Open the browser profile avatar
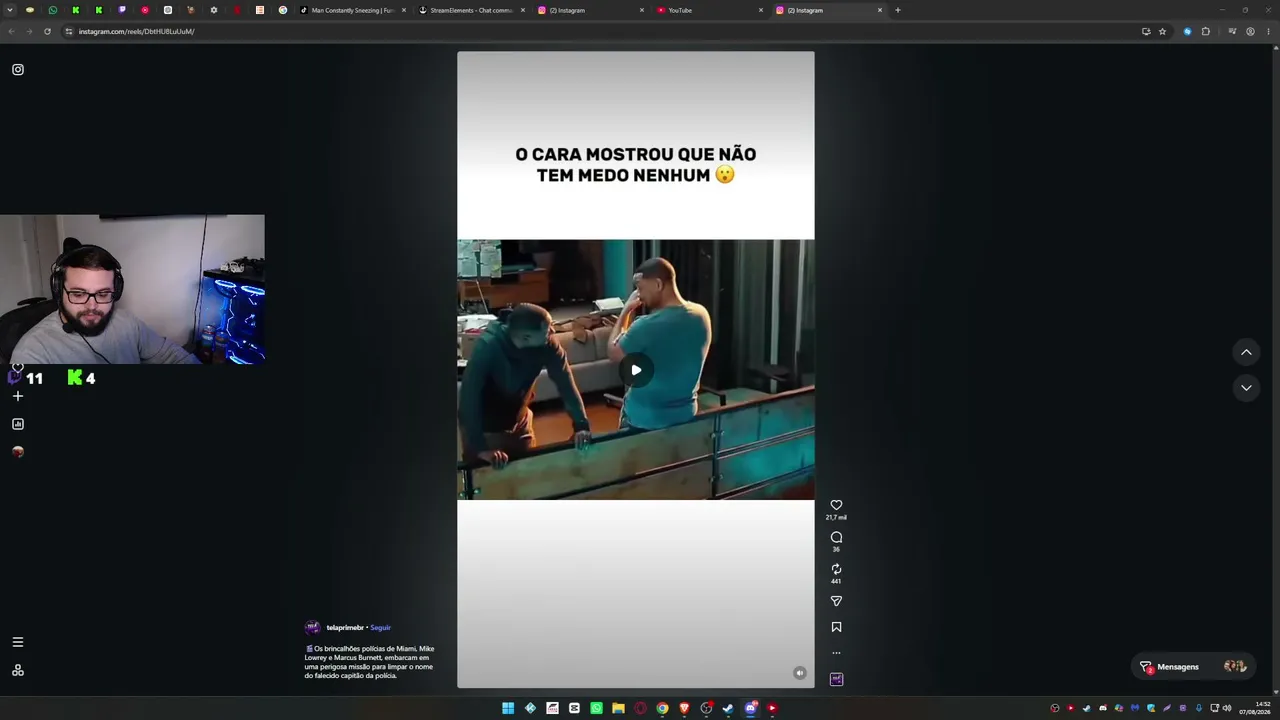Image resolution: width=1280 pixels, height=720 pixels. (x=1250, y=31)
